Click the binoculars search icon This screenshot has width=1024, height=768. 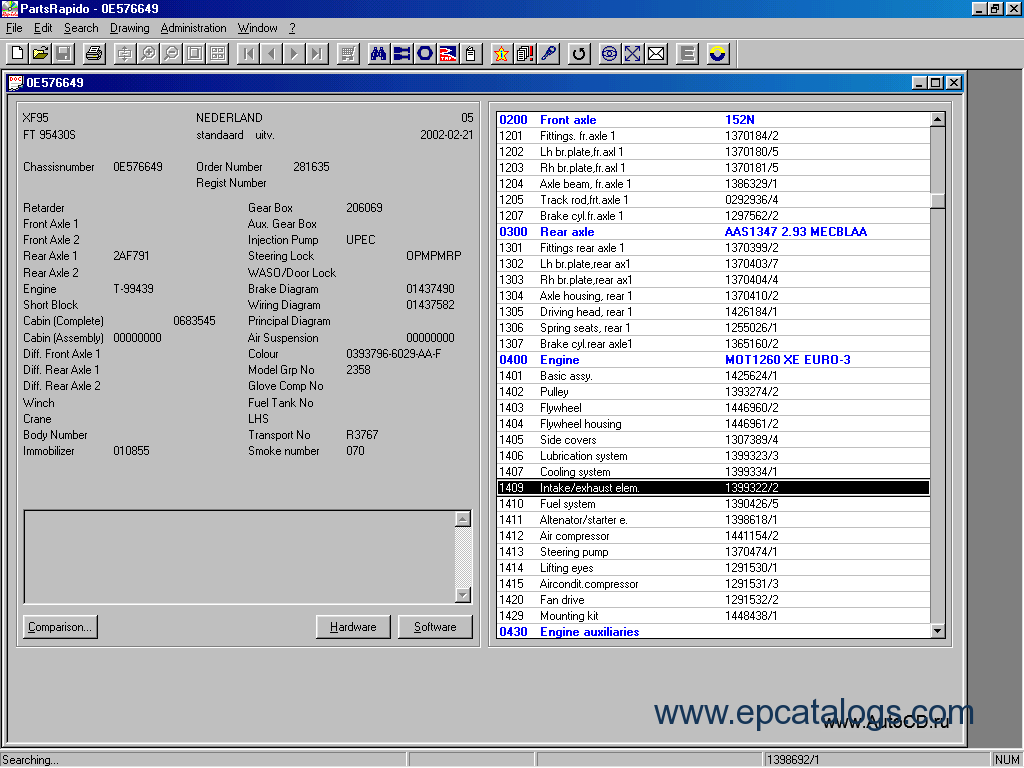[x=378, y=54]
